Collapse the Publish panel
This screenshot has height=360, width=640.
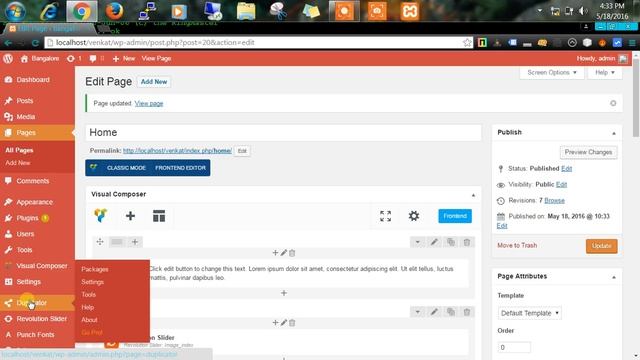point(614,133)
